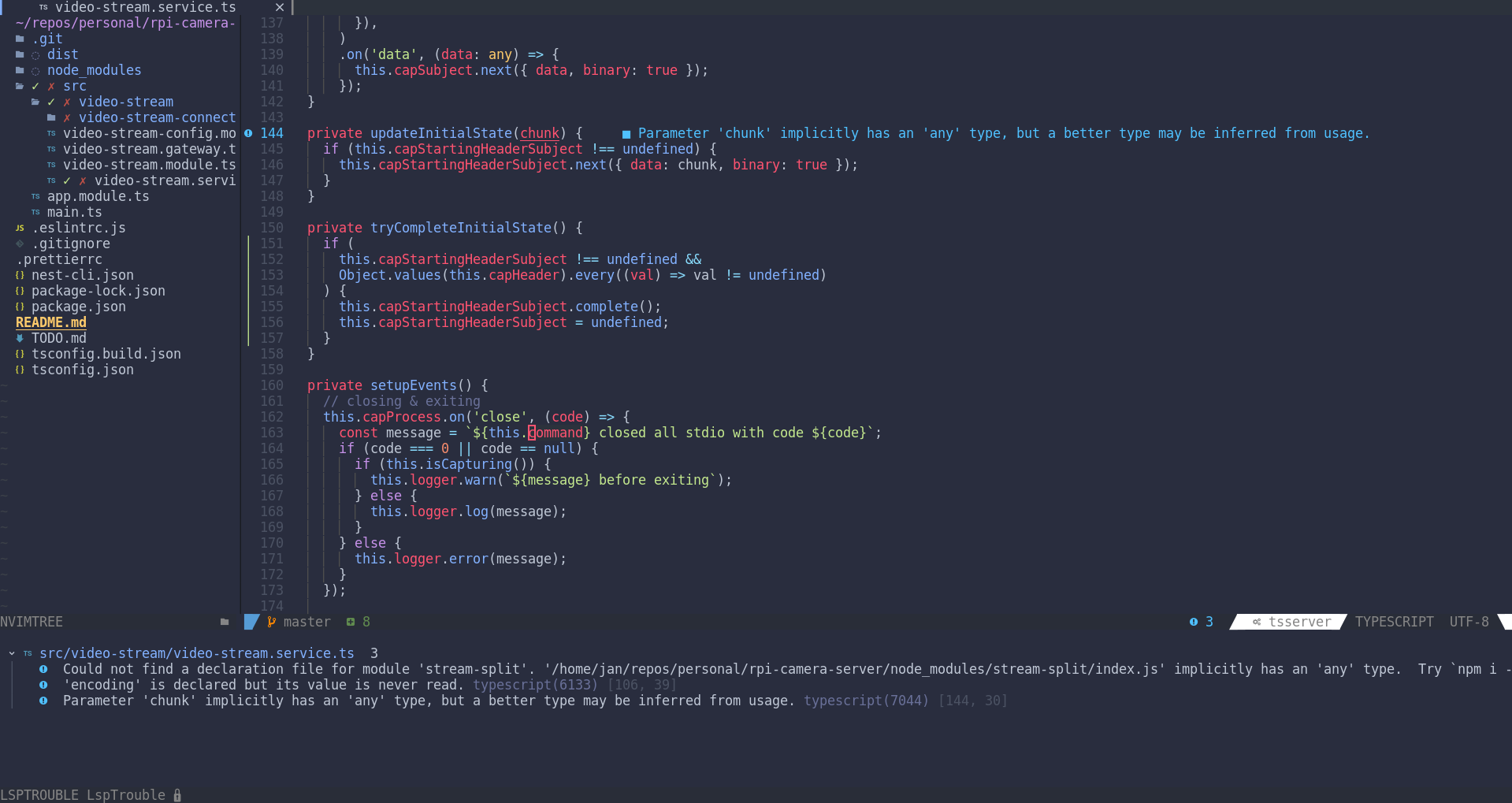1512x803 pixels.
Task: Click the TypeScript icon beside main.ts
Action: point(35,212)
